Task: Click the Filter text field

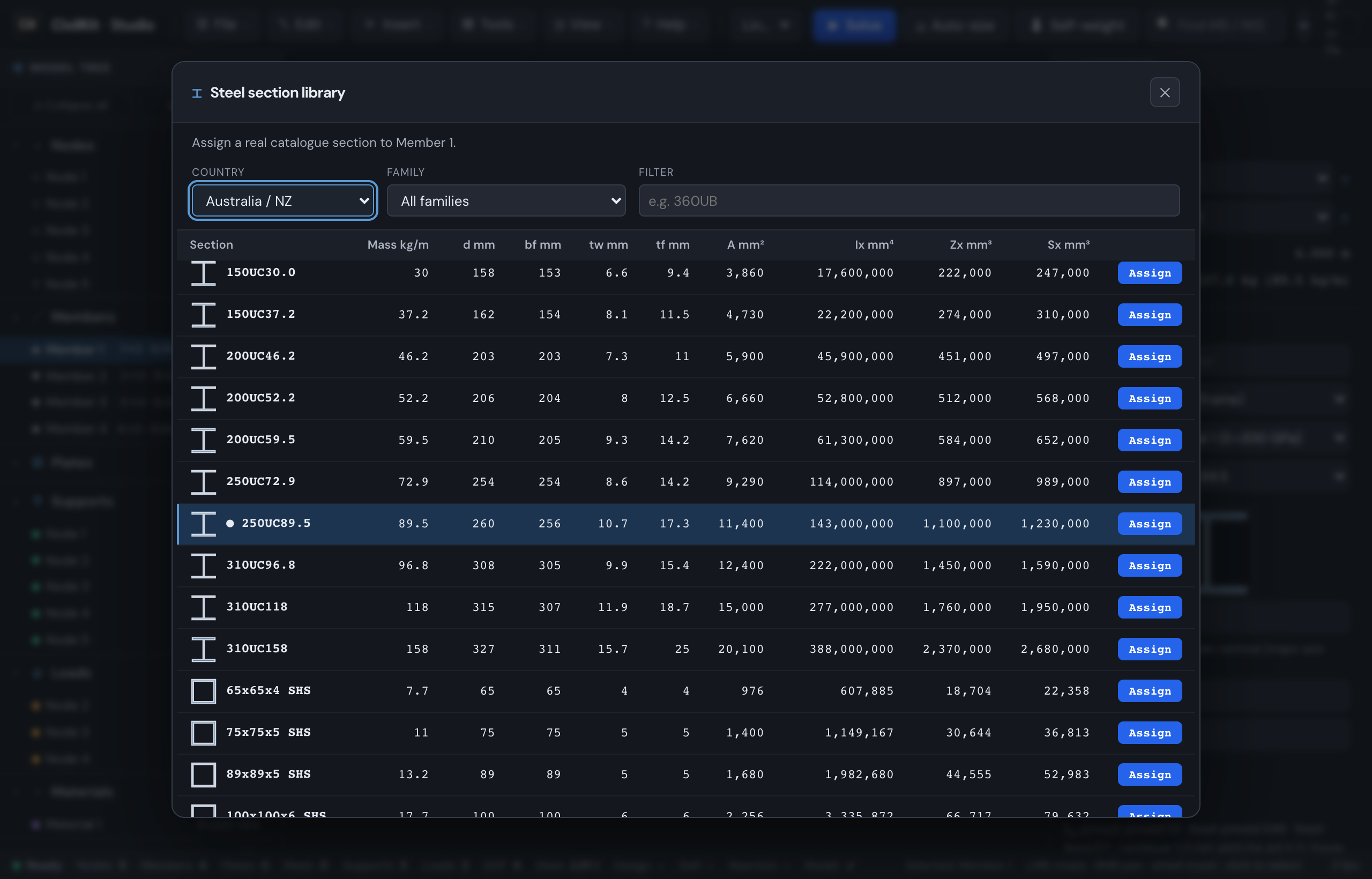Action: pos(908,201)
